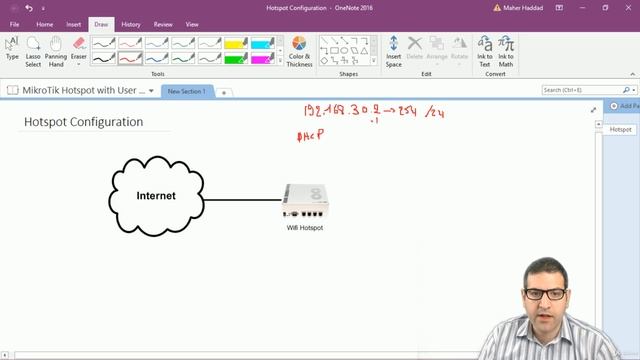Click the Hotspot Configuration page title
This screenshot has height=360, width=640.
pos(84,122)
